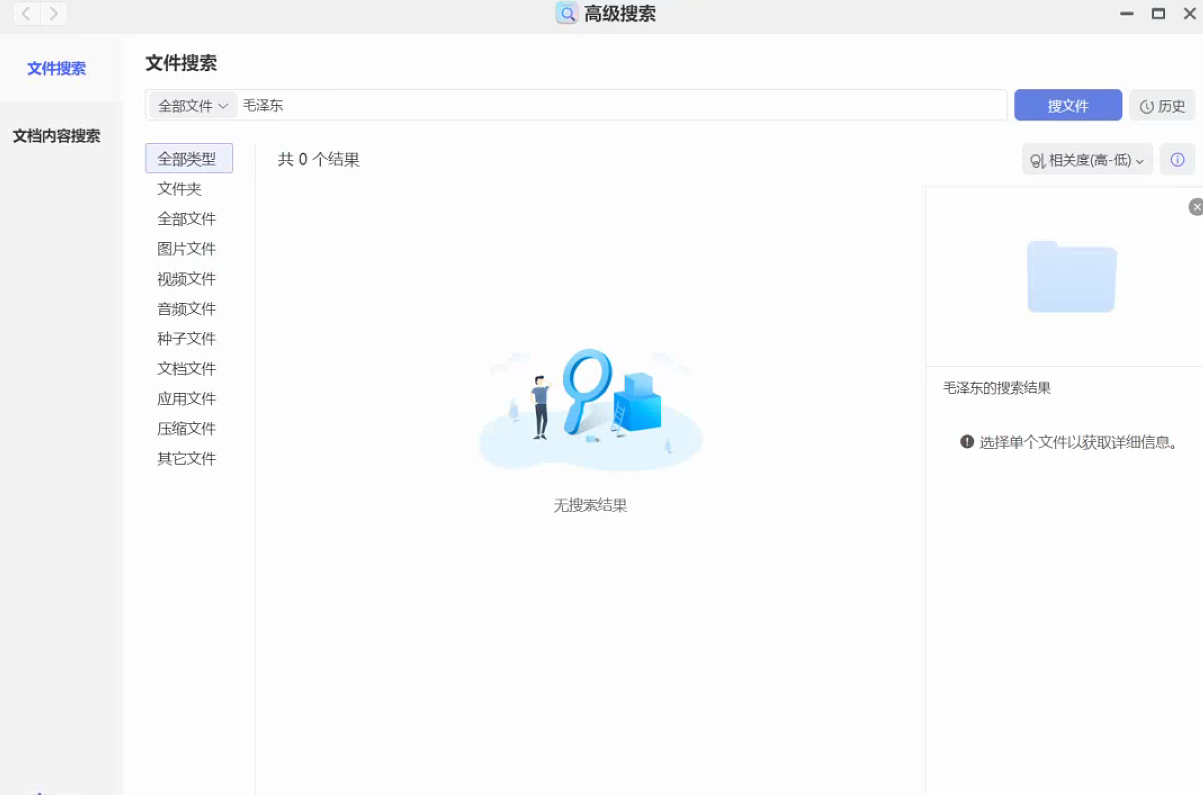Click the folder thumbnail in preview panel
The height and width of the screenshot is (795, 1203).
(x=1071, y=277)
